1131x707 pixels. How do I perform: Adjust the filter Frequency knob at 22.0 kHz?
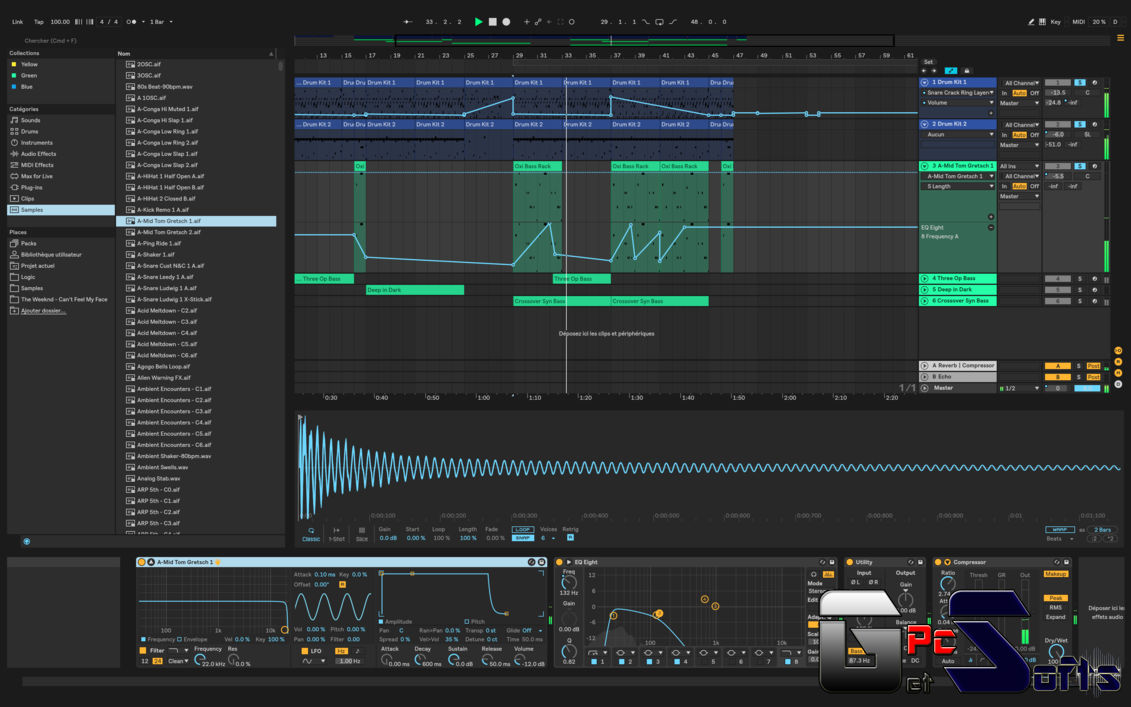[x=198, y=660]
